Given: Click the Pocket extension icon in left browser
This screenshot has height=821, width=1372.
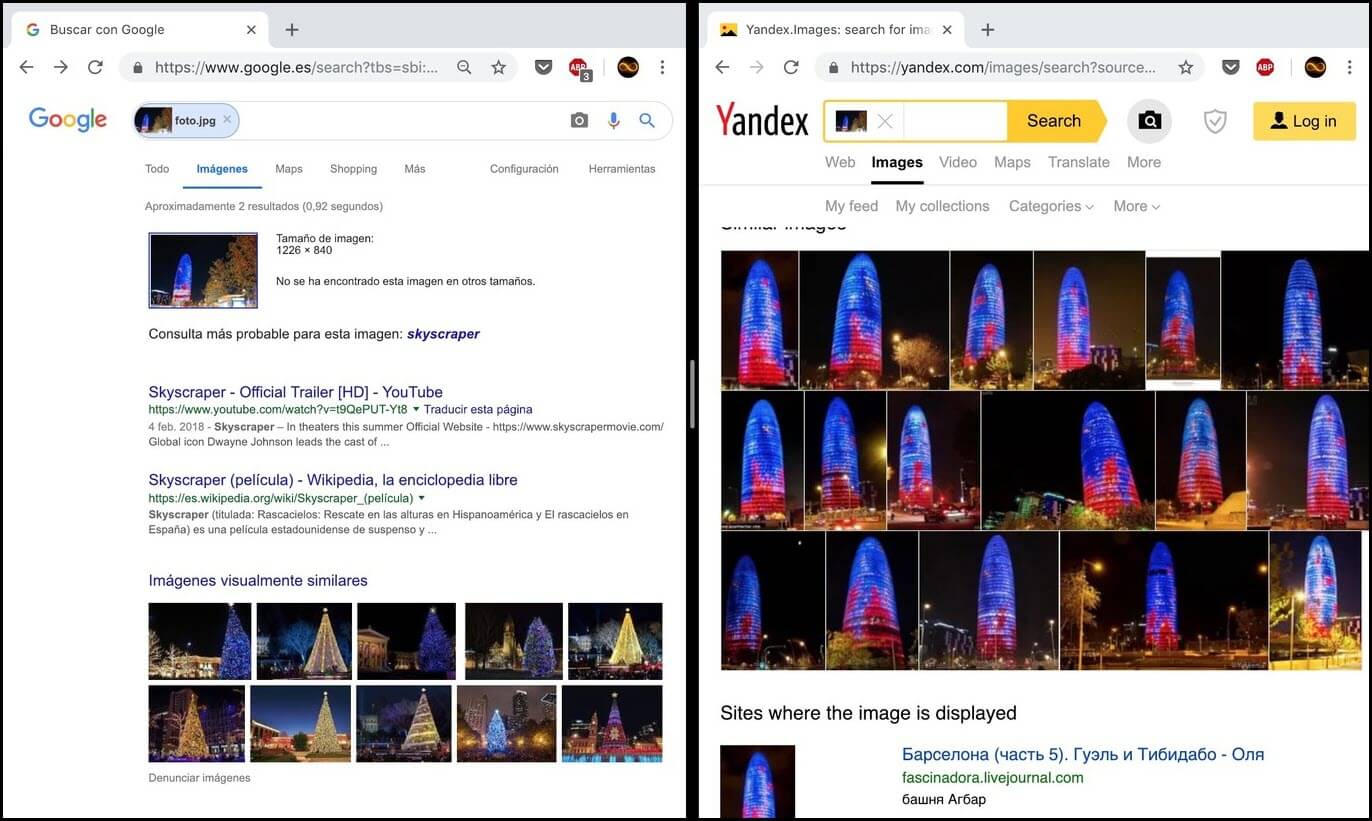Looking at the screenshot, I should tap(543, 67).
